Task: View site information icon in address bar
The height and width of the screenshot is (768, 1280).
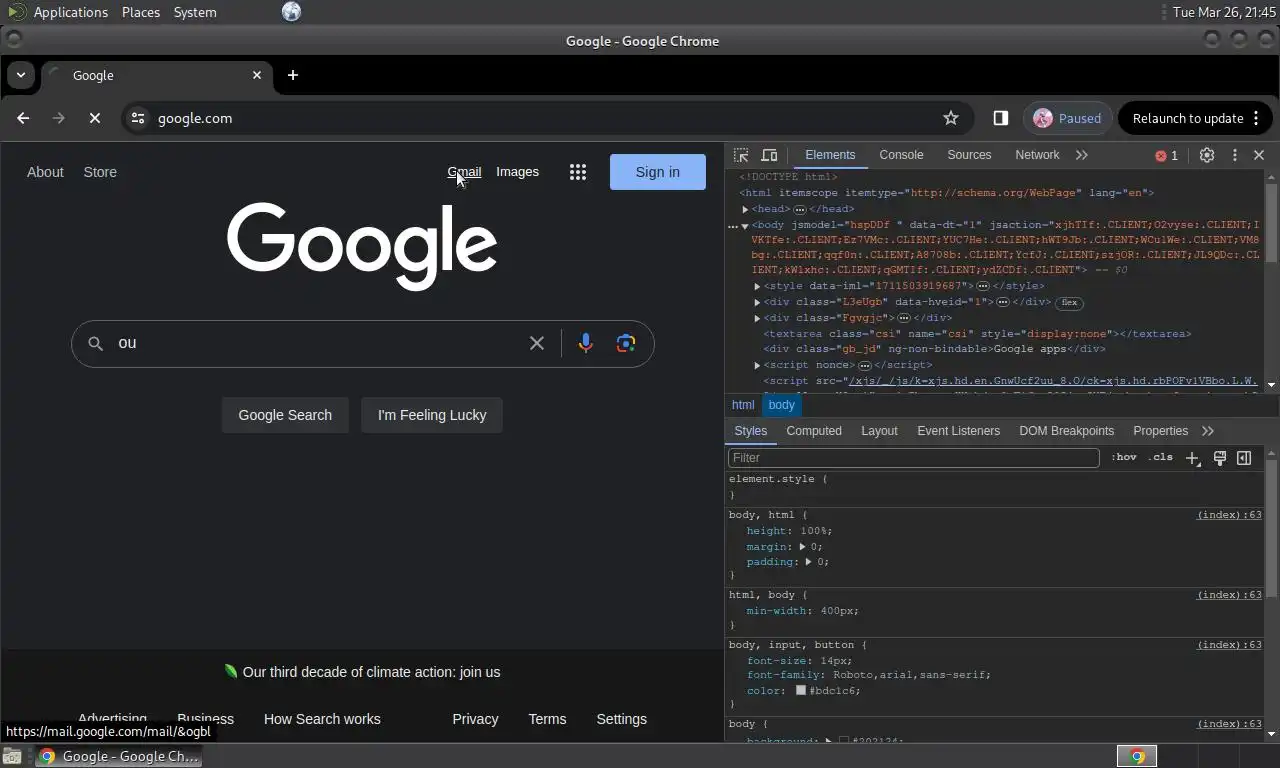Action: point(138,118)
